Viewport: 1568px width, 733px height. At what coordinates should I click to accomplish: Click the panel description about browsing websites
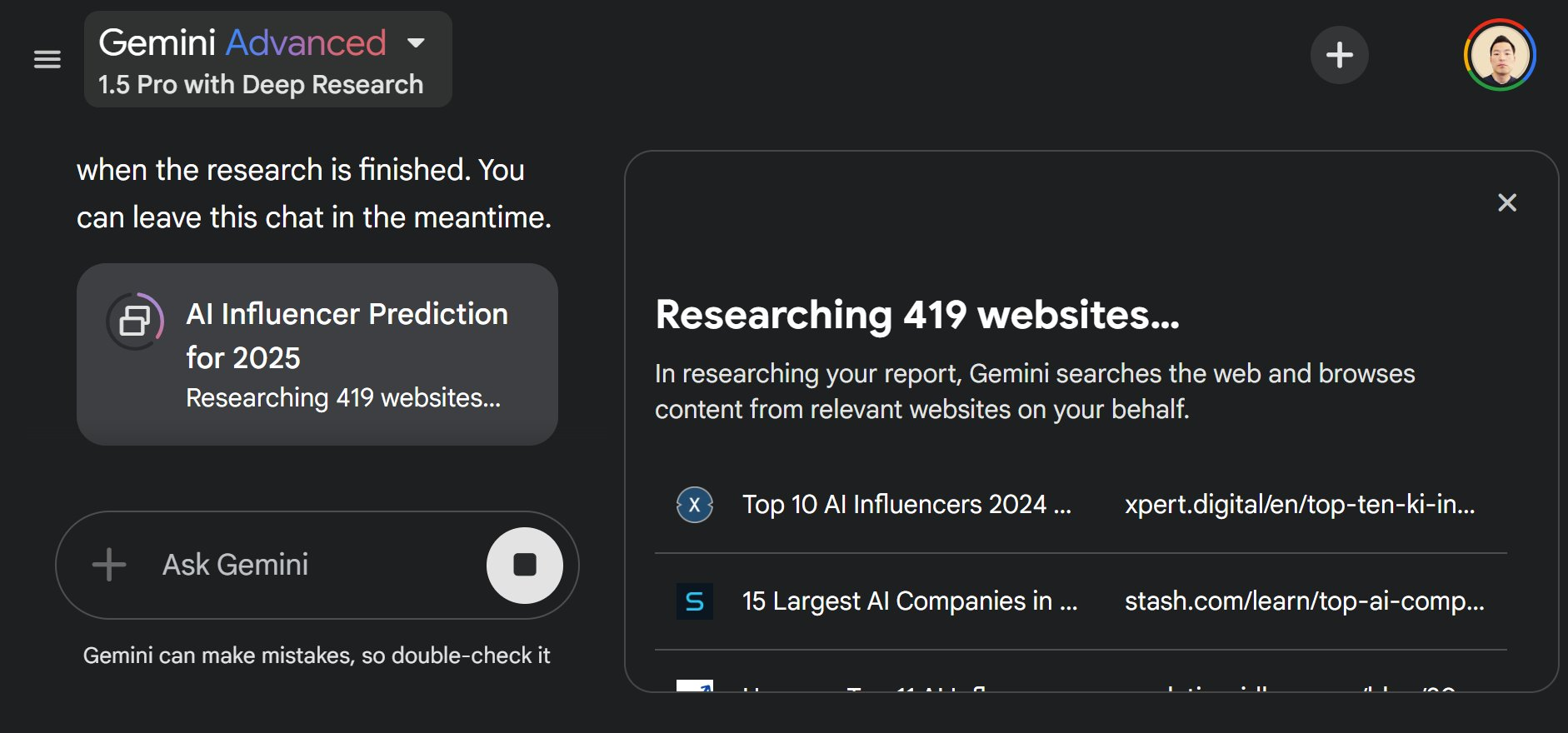click(1035, 391)
